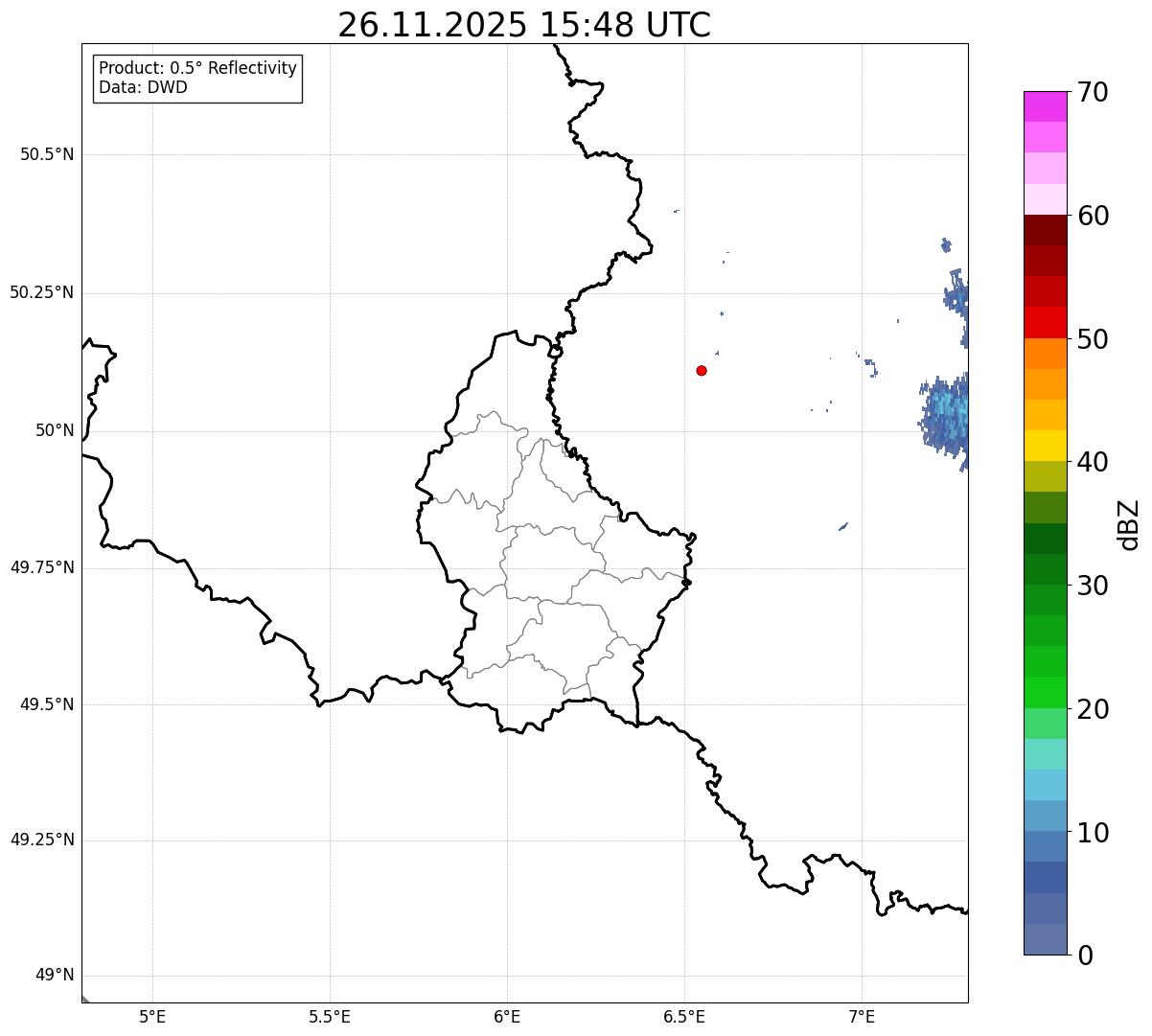Click the title '26.11.2025 15:48 UTC'
1152x1036 pixels.
point(524,25)
